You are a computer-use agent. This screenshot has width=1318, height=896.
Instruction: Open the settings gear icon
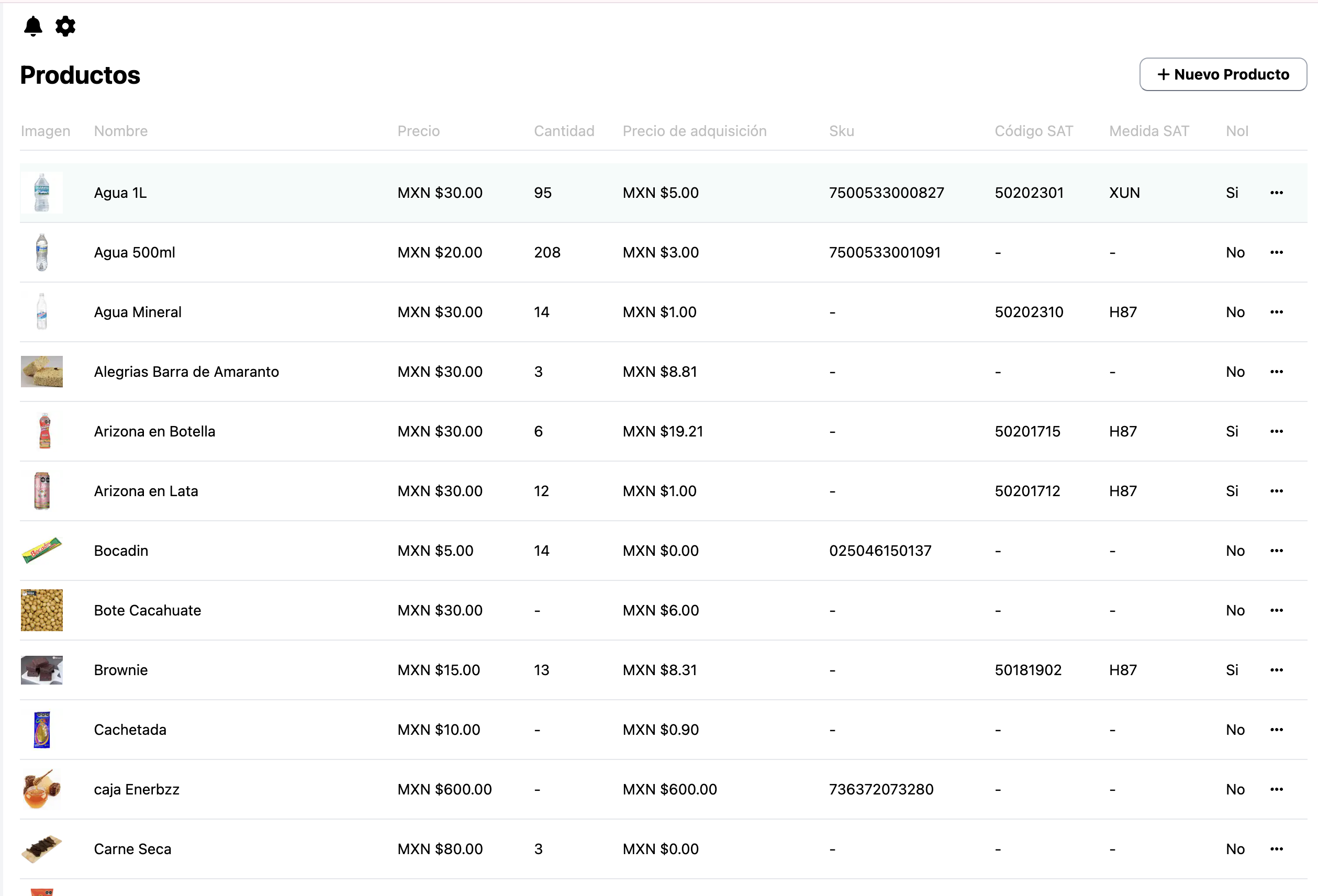tap(65, 26)
